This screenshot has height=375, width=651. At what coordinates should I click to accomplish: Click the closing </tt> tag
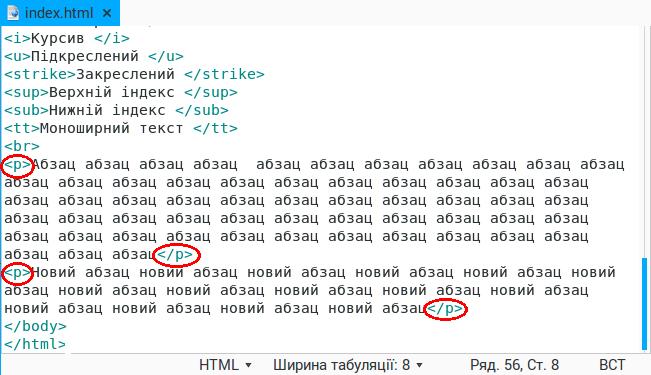tap(215, 128)
